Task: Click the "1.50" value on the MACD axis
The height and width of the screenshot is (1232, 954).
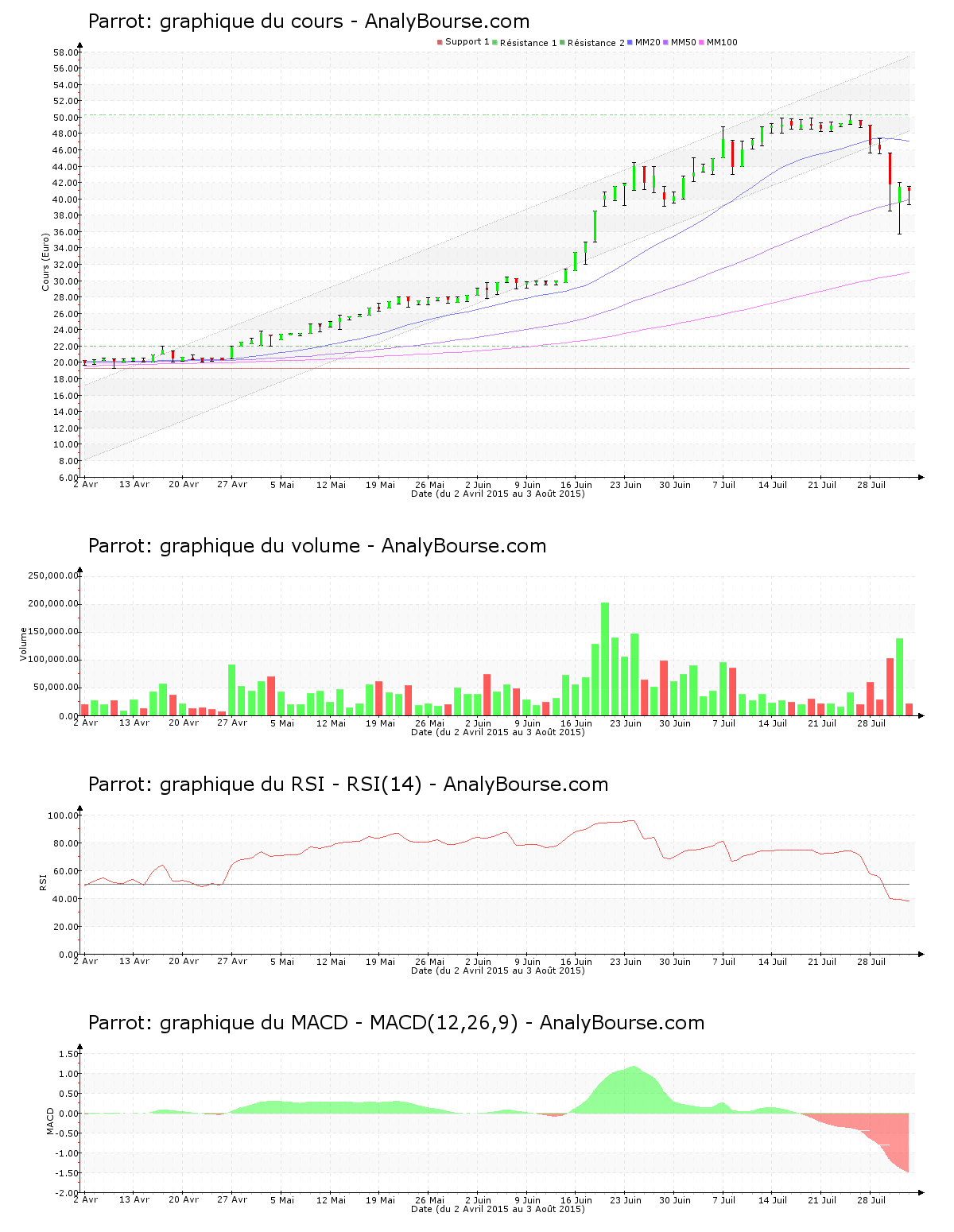Action: (x=68, y=1054)
